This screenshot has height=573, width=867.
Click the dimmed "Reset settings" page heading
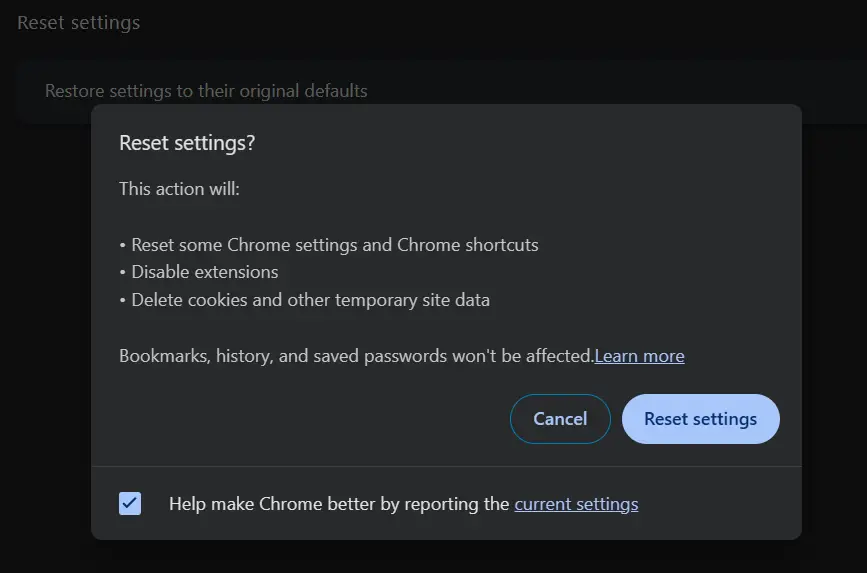(78, 22)
